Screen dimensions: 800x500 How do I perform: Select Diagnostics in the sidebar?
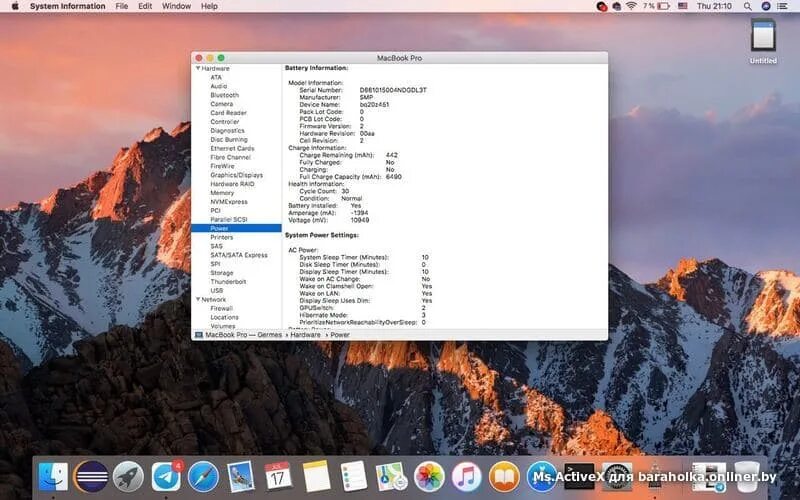228,131
